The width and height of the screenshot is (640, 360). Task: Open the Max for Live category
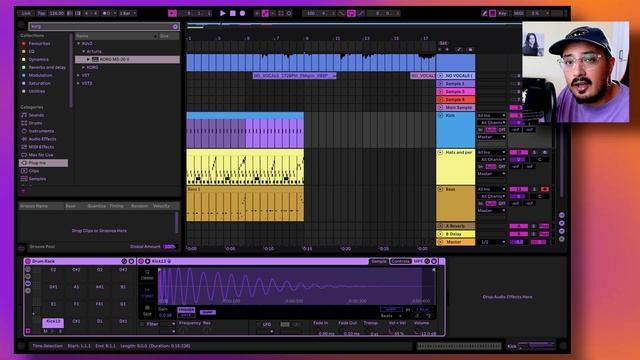coord(41,155)
